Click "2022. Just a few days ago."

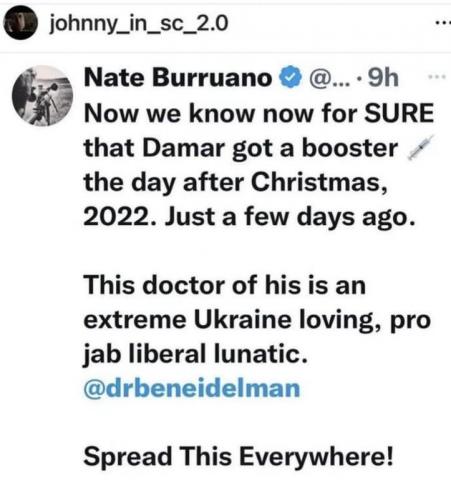(x=250, y=217)
